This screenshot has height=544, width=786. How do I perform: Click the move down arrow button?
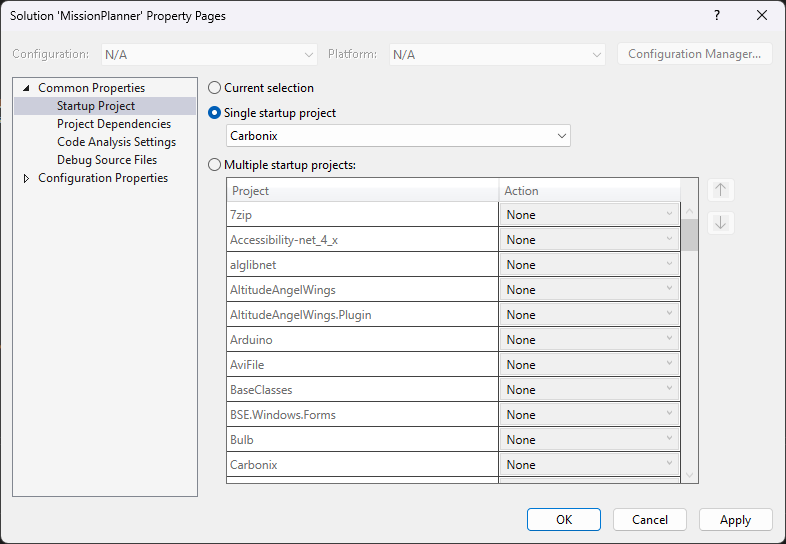pos(721,223)
